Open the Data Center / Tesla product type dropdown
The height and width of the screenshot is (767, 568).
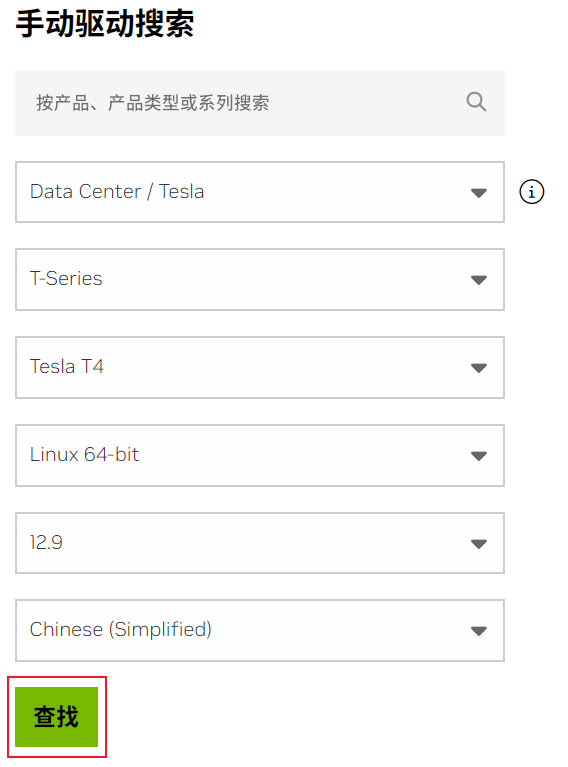[x=260, y=192]
